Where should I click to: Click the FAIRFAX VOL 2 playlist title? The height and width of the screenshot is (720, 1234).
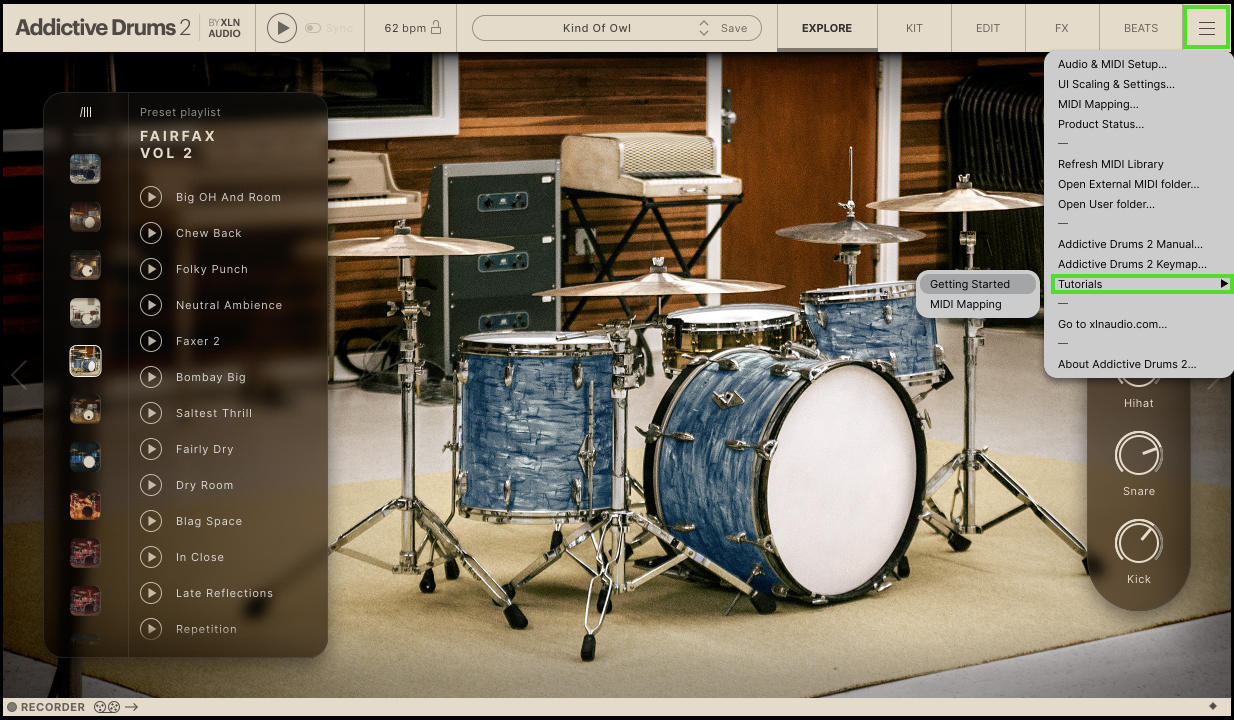coord(178,145)
